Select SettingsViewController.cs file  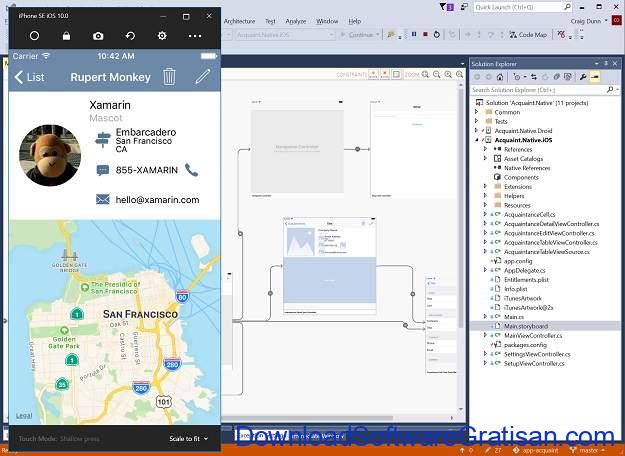[537, 354]
